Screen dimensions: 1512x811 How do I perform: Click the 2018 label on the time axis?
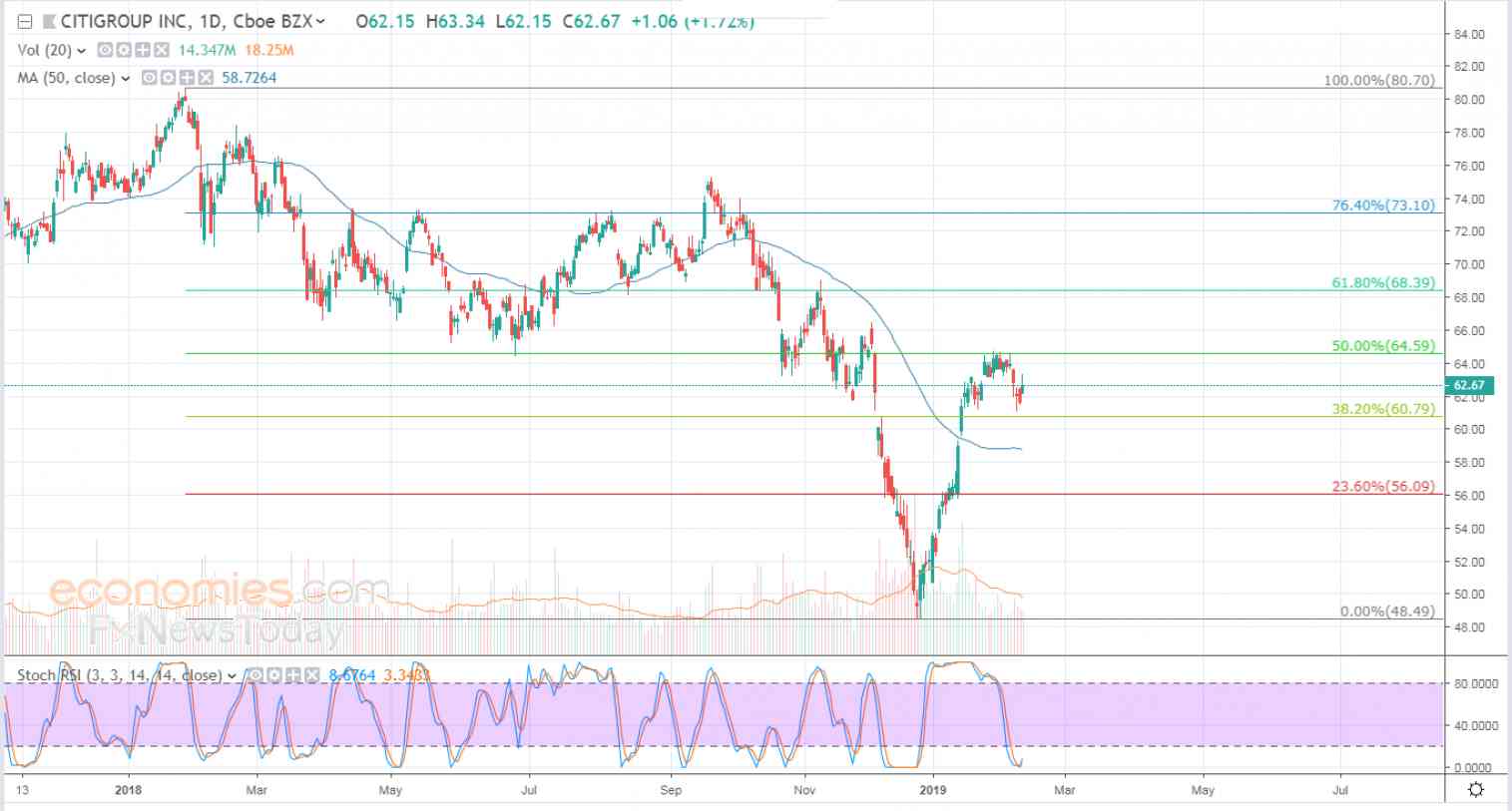(129, 790)
